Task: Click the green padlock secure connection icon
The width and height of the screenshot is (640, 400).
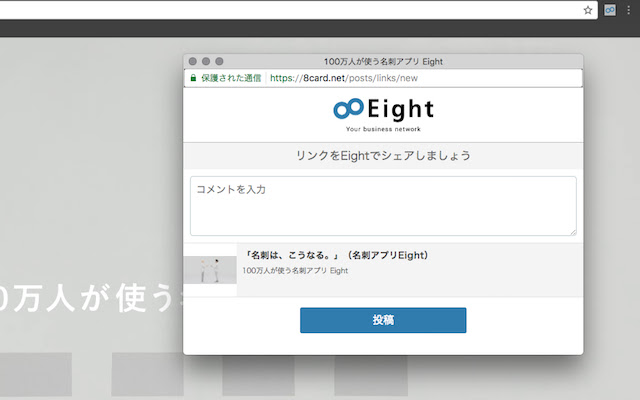Action: pyautogui.click(x=193, y=78)
